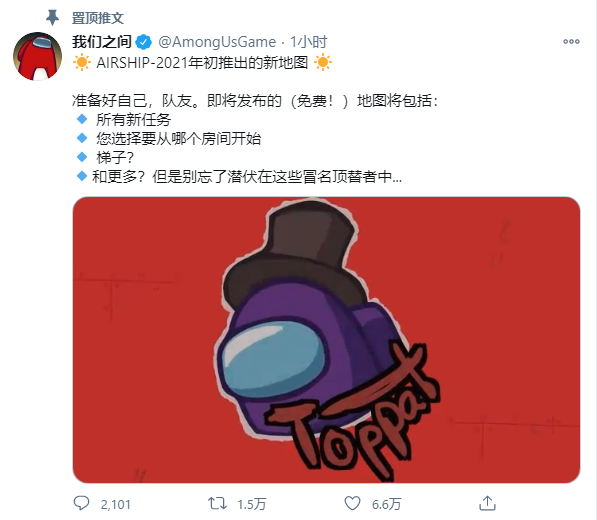Click the pushpin pinned tweet icon
The width and height of the screenshot is (597, 520).
52,18
